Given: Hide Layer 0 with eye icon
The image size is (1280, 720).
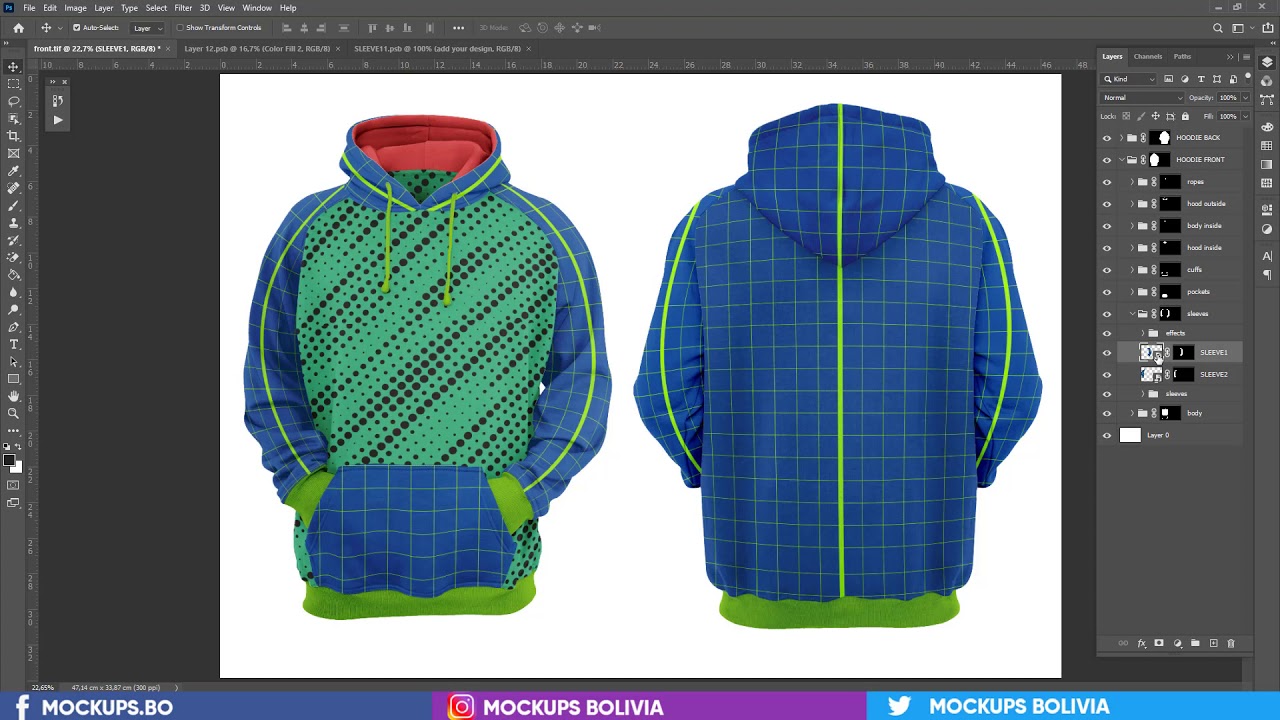Looking at the screenshot, I should tap(1106, 436).
